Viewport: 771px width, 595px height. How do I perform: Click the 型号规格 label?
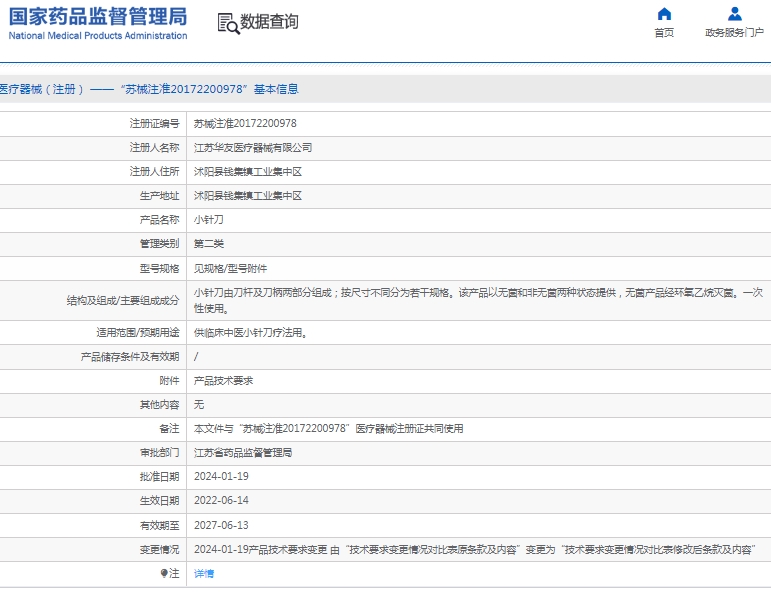click(x=159, y=268)
